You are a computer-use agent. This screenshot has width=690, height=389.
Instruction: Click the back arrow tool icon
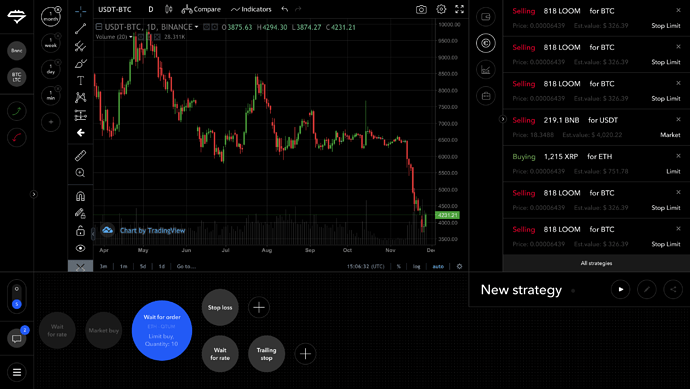pos(81,132)
